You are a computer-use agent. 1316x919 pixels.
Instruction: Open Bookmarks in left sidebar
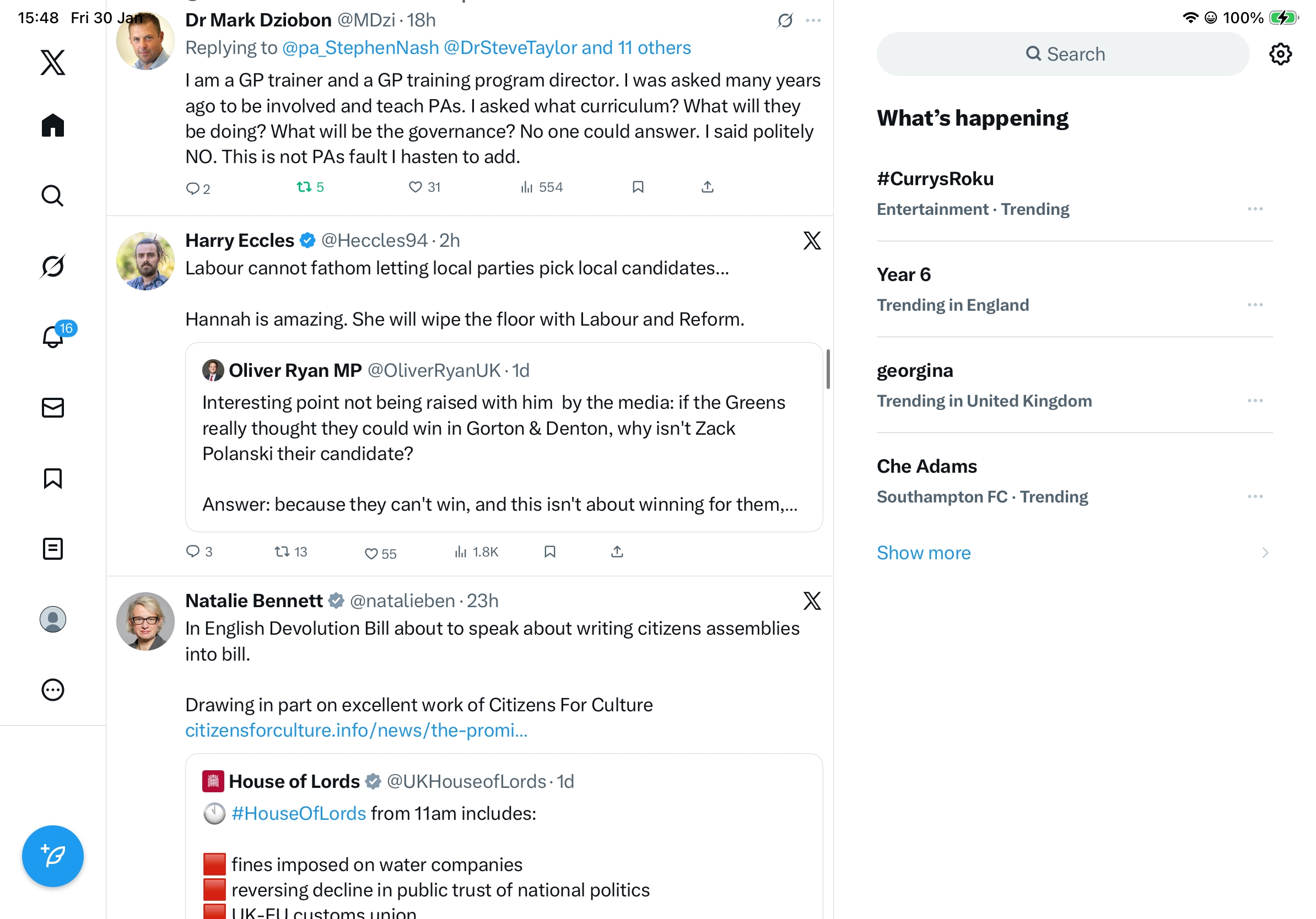point(53,478)
